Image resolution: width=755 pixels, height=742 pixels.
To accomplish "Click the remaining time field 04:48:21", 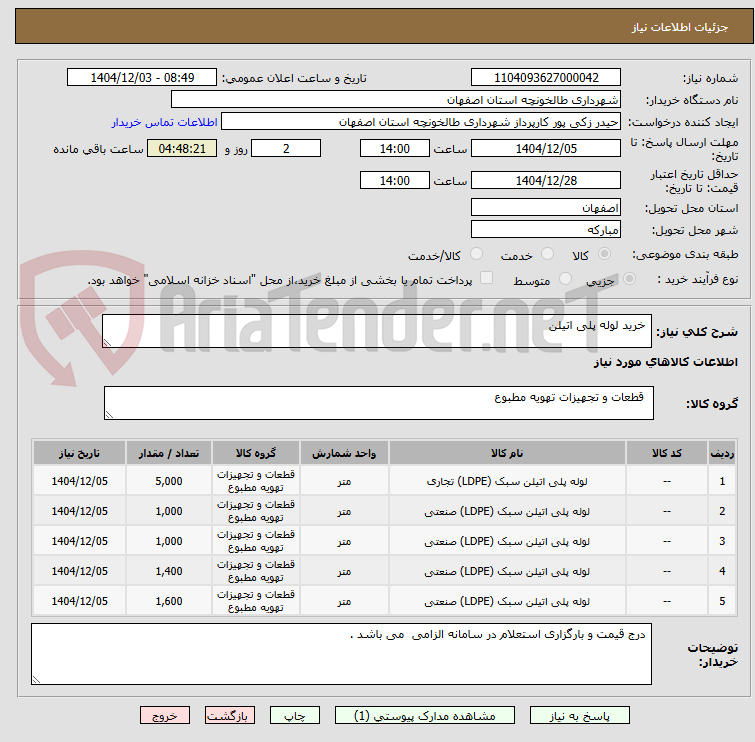I will (182, 148).
